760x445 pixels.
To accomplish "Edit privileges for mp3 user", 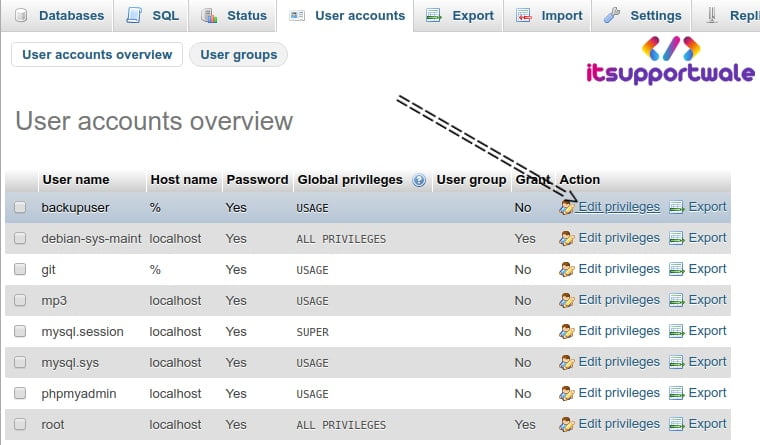I will [x=619, y=300].
